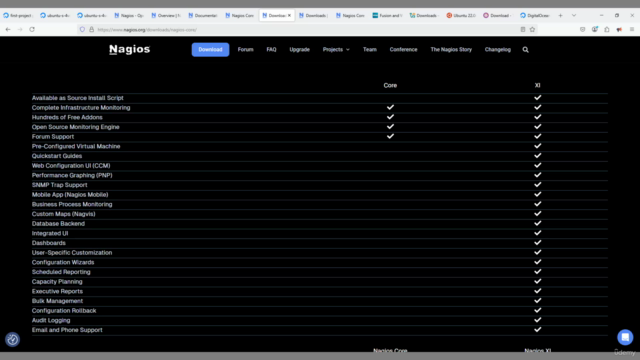Click 'Web Configuration UI (CCM)' text
Image resolution: width=640 pixels, height=360 pixels.
pyautogui.click(x=71, y=166)
